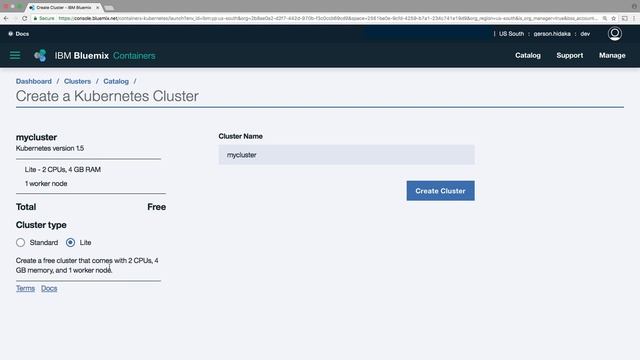The width and height of the screenshot is (640, 360).
Task: Bookmark page with the star icon
Action: coord(613,18)
